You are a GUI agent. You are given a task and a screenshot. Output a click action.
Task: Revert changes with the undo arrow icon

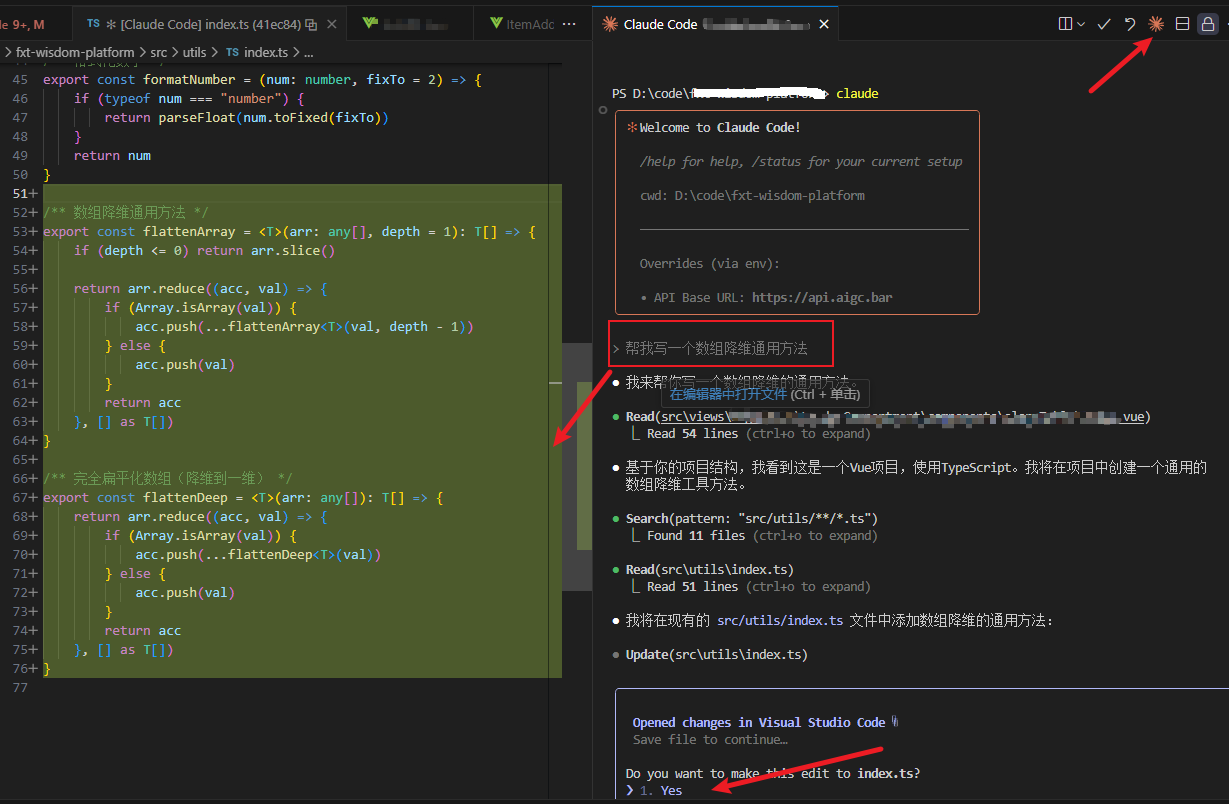pyautogui.click(x=1130, y=24)
